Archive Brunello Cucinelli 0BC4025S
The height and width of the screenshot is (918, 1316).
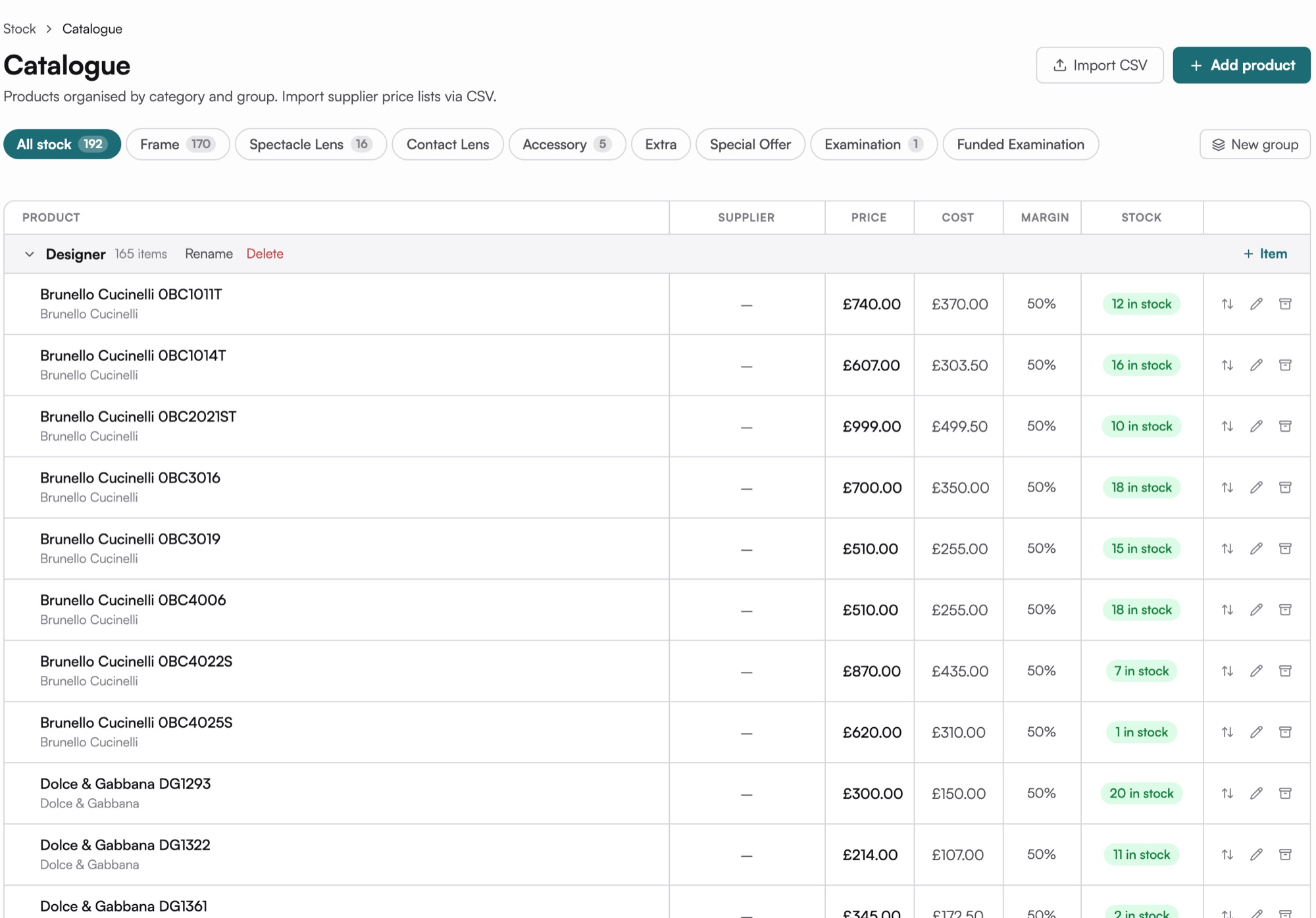[1285, 732]
